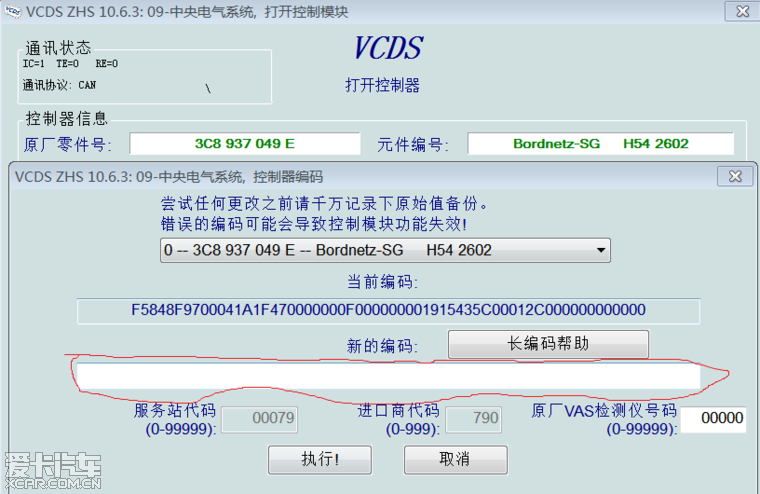The height and width of the screenshot is (494, 760).
Task: Click the warning text 错误的编码可能会导致控制模块功能失效
Action: click(x=314, y=224)
